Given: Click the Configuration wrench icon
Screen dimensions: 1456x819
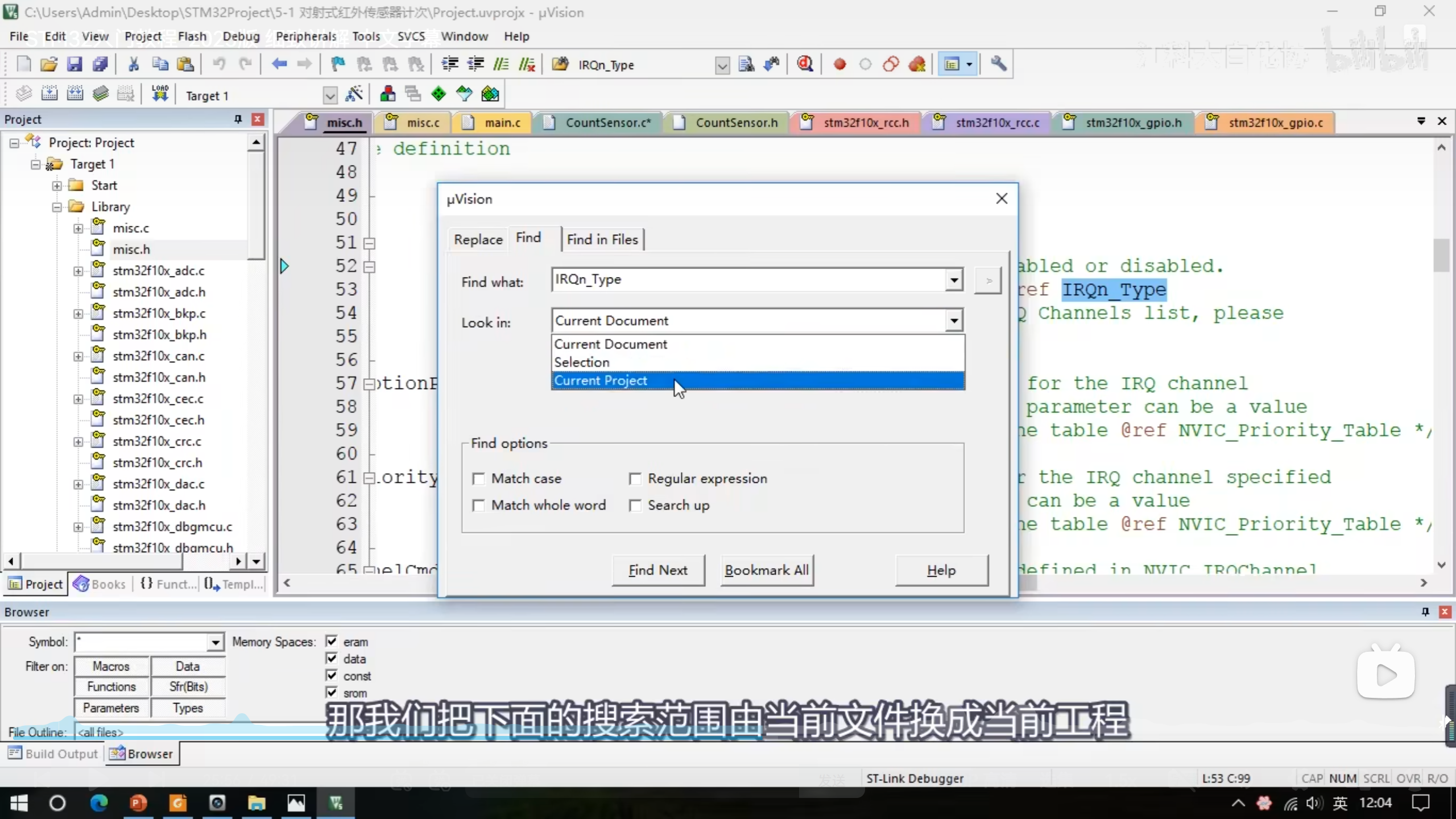Looking at the screenshot, I should tap(998, 64).
